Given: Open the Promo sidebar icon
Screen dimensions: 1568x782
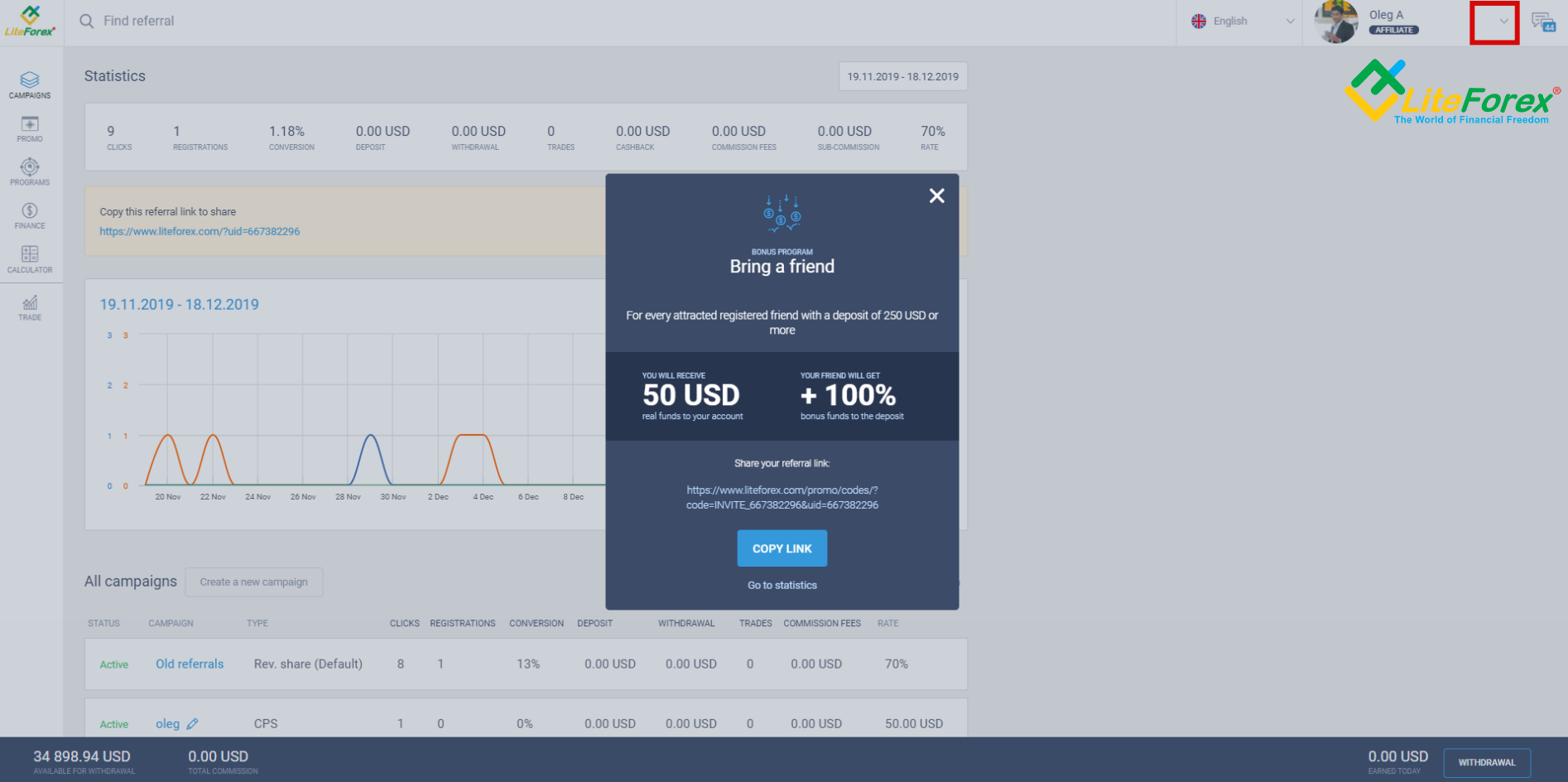Looking at the screenshot, I should pyautogui.click(x=30, y=128).
